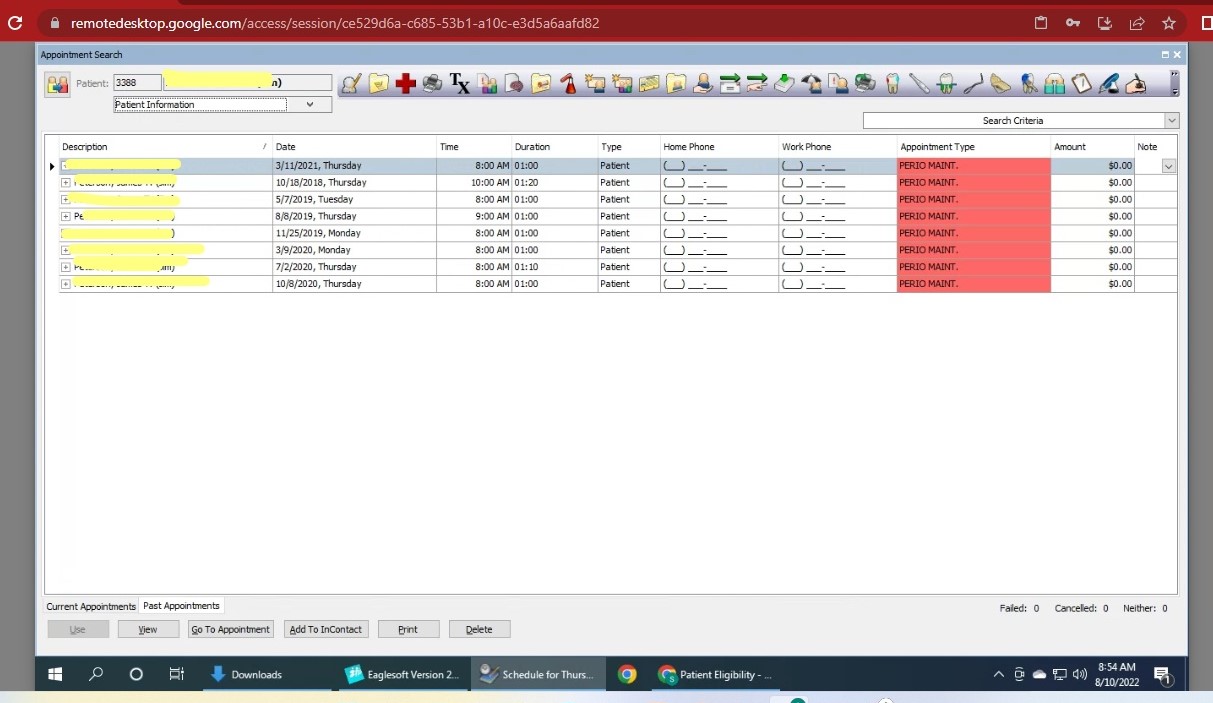1213x703 pixels.
Task: Open the Windows Start menu
Action: (55, 674)
